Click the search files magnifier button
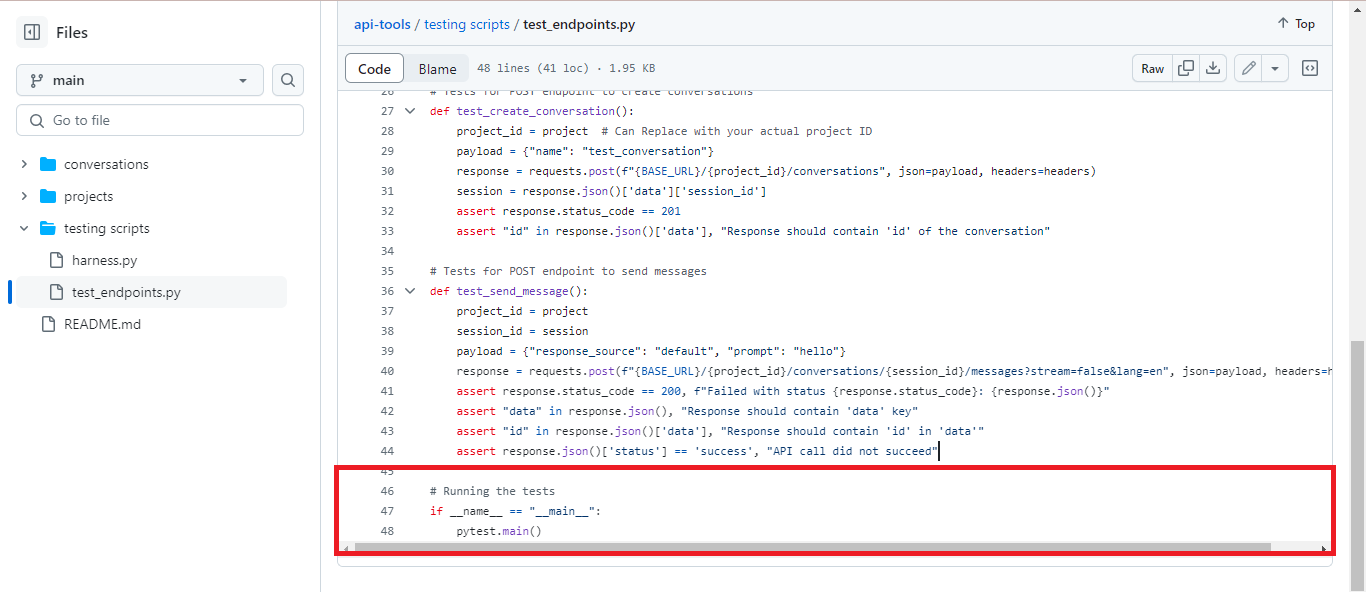The height and width of the screenshot is (592, 1366). pyautogui.click(x=288, y=80)
